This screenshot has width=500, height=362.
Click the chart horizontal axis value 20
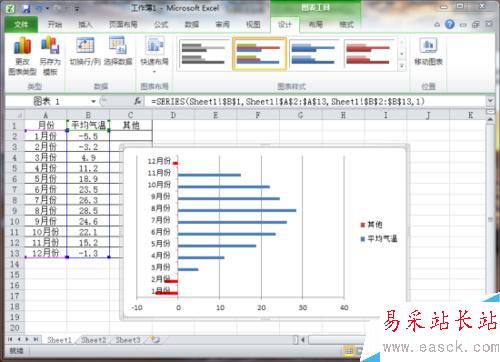[x=261, y=307]
